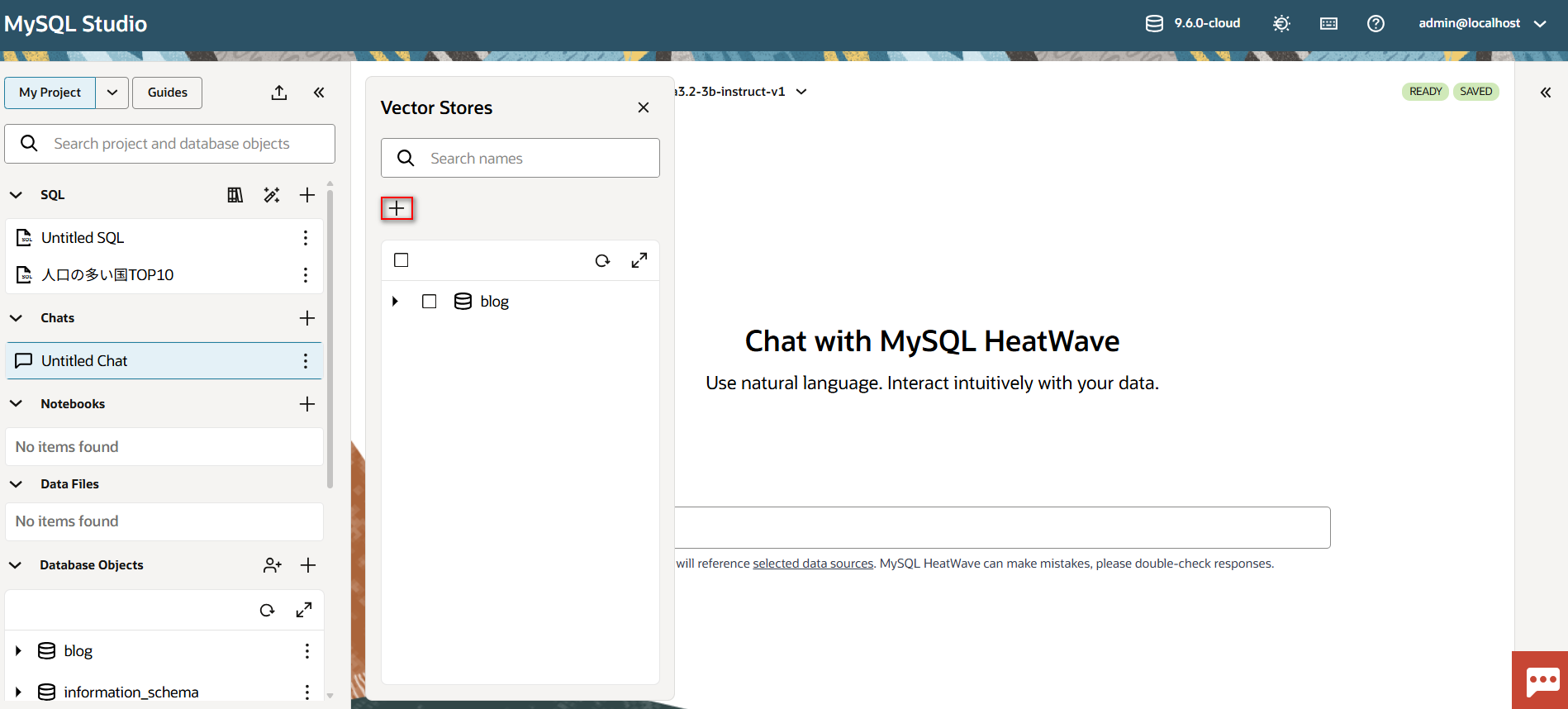This screenshot has width=1568, height=709.
Task: Expand the vector stores list view
Action: (639, 260)
